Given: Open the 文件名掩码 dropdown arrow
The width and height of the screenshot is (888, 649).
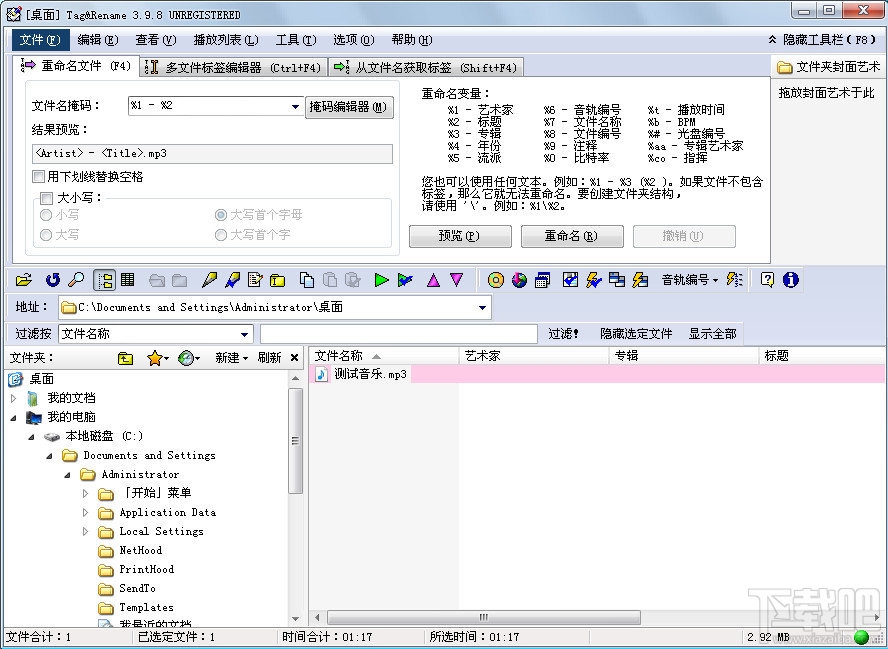Looking at the screenshot, I should point(295,106).
